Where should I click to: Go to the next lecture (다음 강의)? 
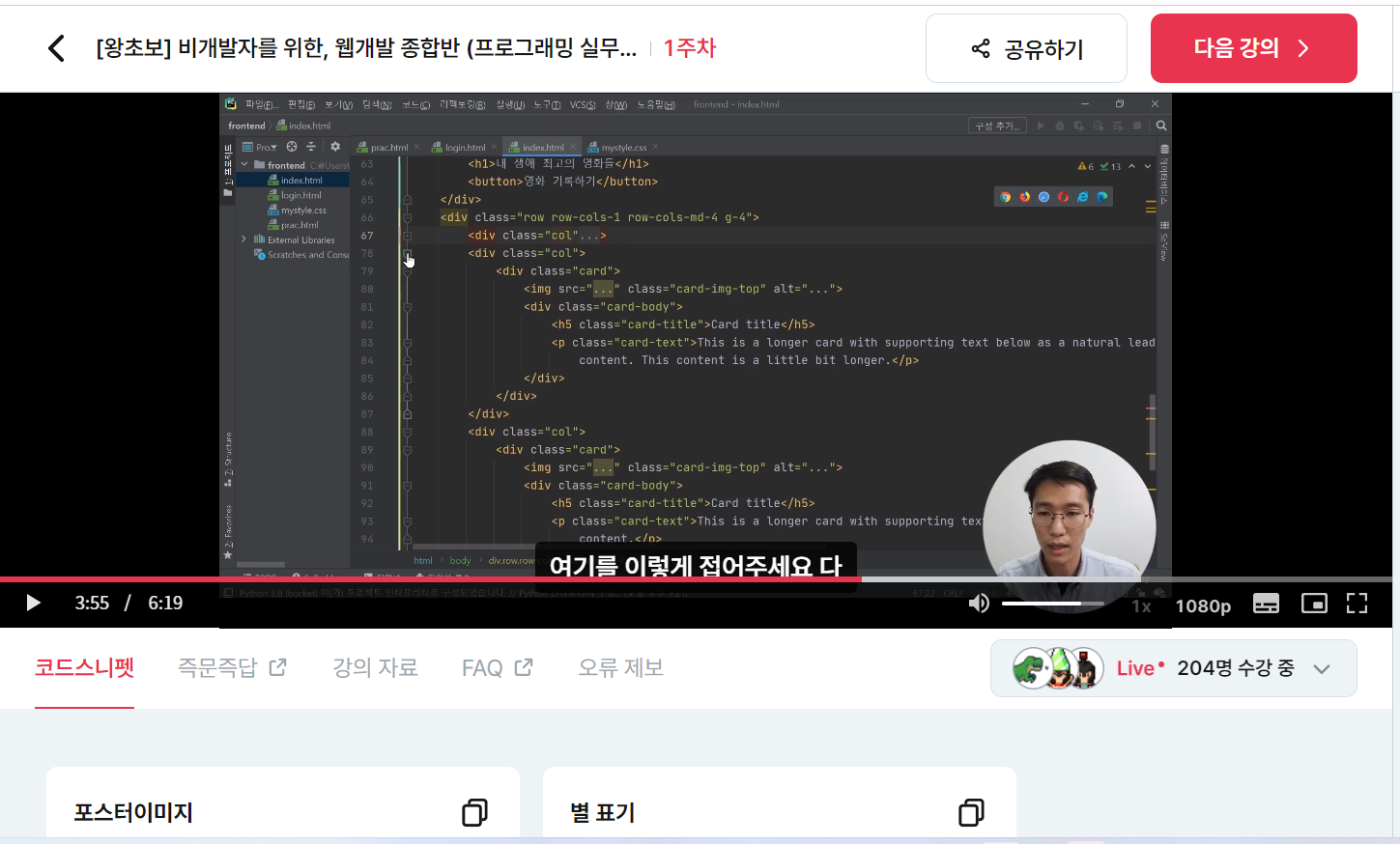click(1253, 48)
